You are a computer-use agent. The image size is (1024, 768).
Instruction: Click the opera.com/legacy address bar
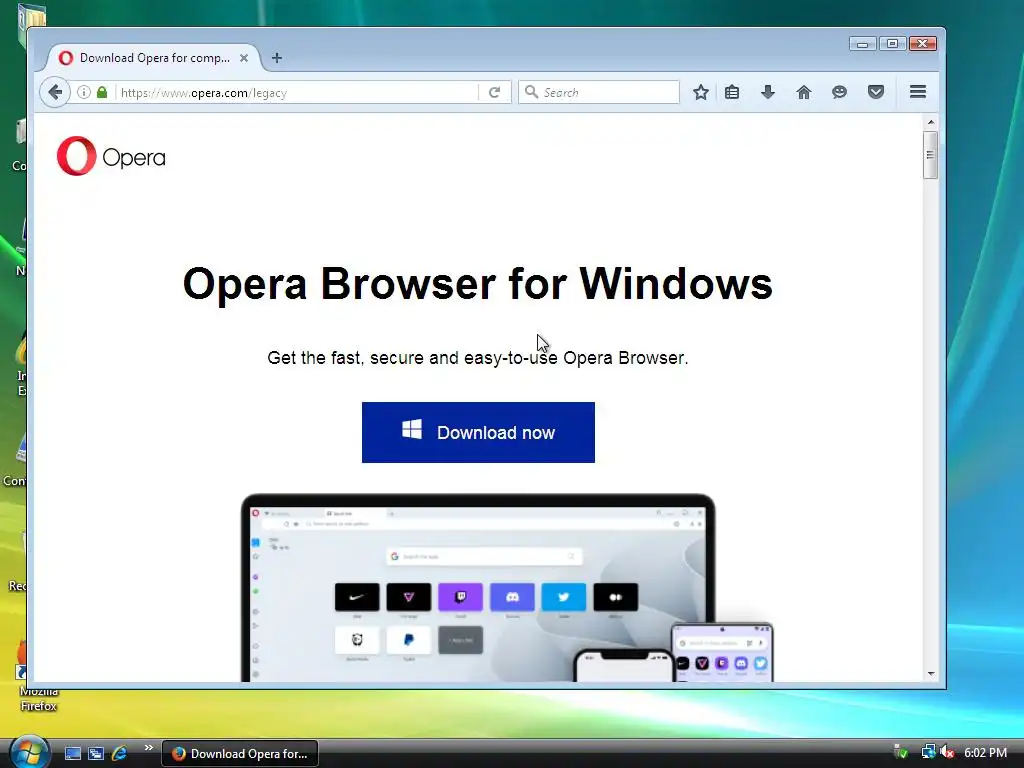pyautogui.click(x=297, y=93)
